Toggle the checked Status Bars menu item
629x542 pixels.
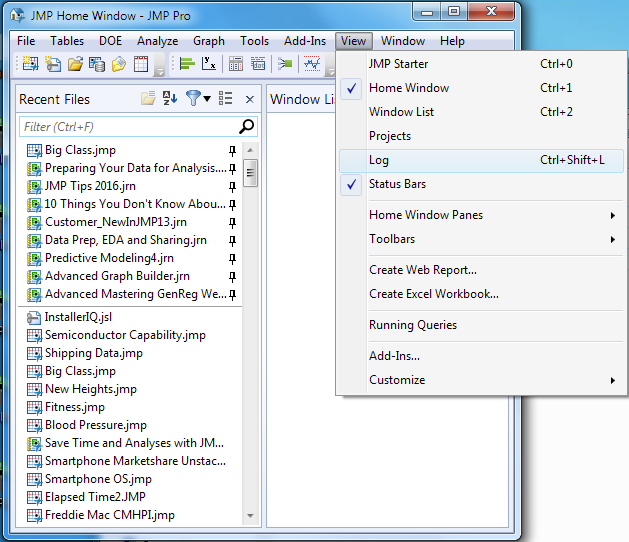(x=481, y=184)
